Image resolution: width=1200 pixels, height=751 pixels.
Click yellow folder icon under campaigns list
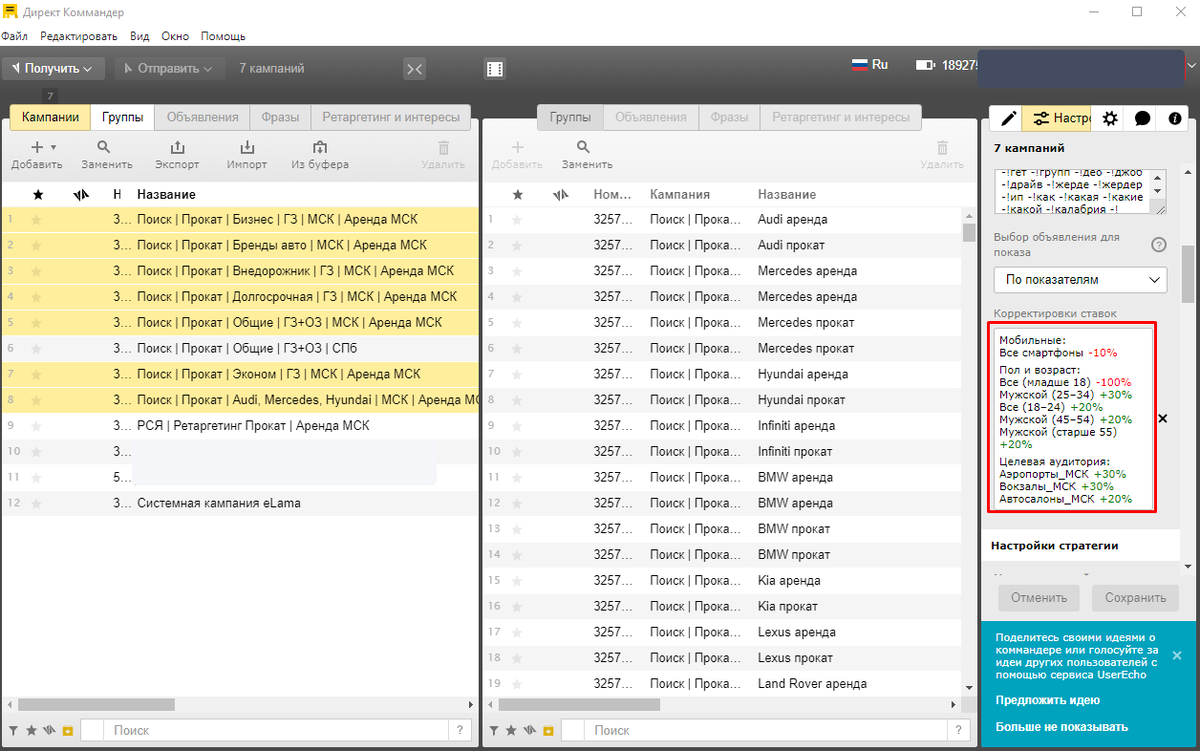[67, 731]
